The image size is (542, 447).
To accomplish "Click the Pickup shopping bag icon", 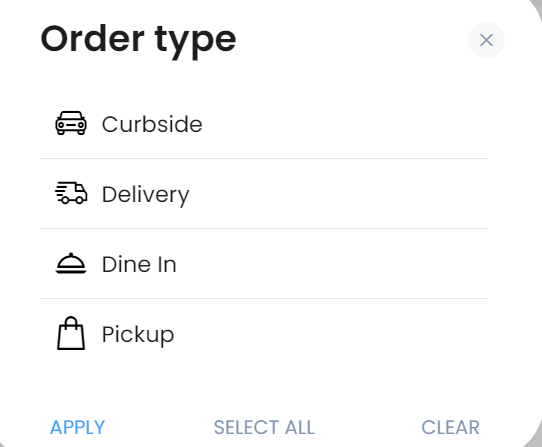I will (x=71, y=333).
